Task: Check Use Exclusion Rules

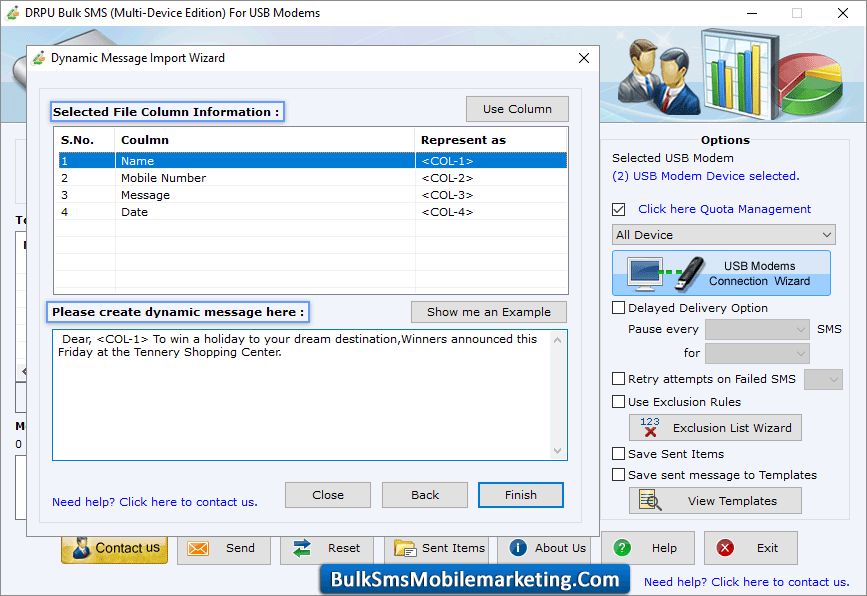Action: pos(619,402)
